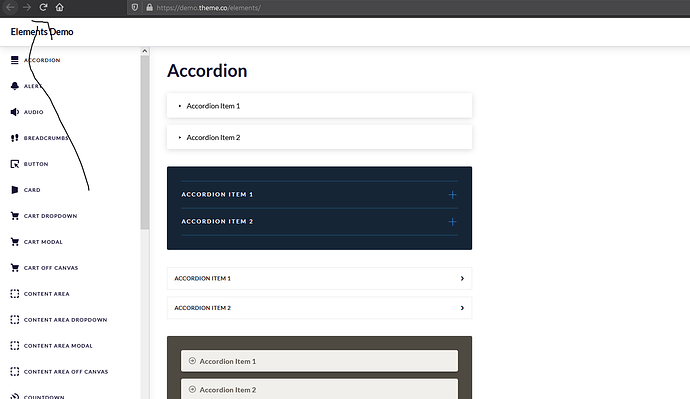Expand brown panel Accordion Item 1
The height and width of the screenshot is (399, 690).
point(319,361)
